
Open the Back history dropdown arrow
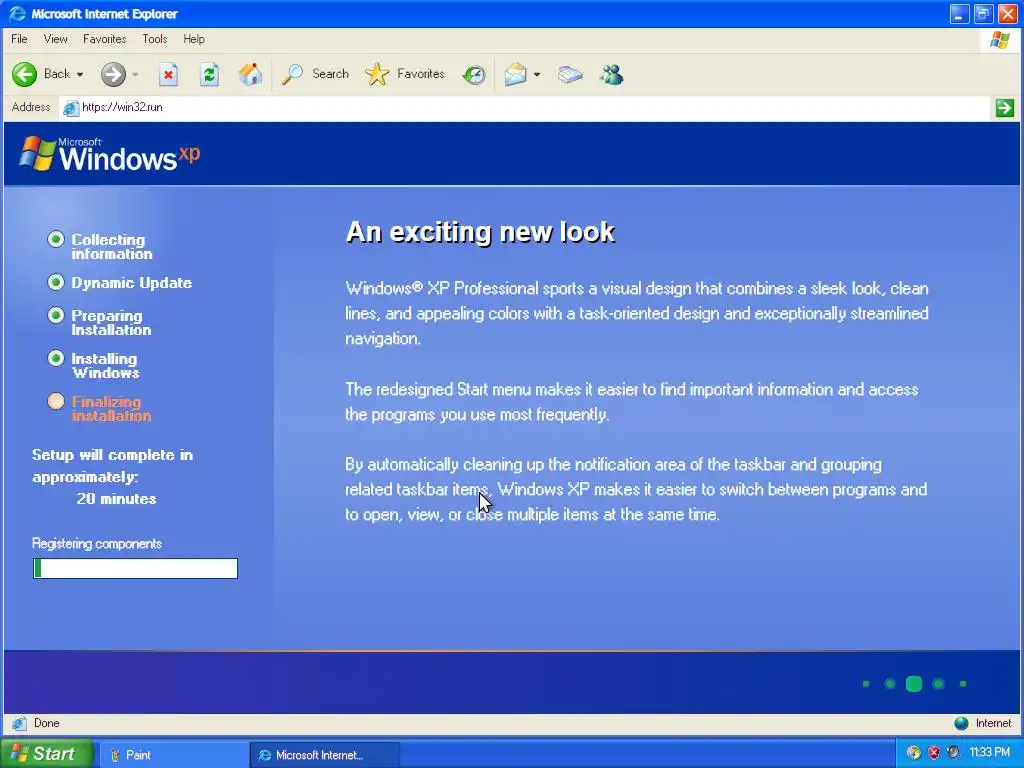click(x=80, y=75)
